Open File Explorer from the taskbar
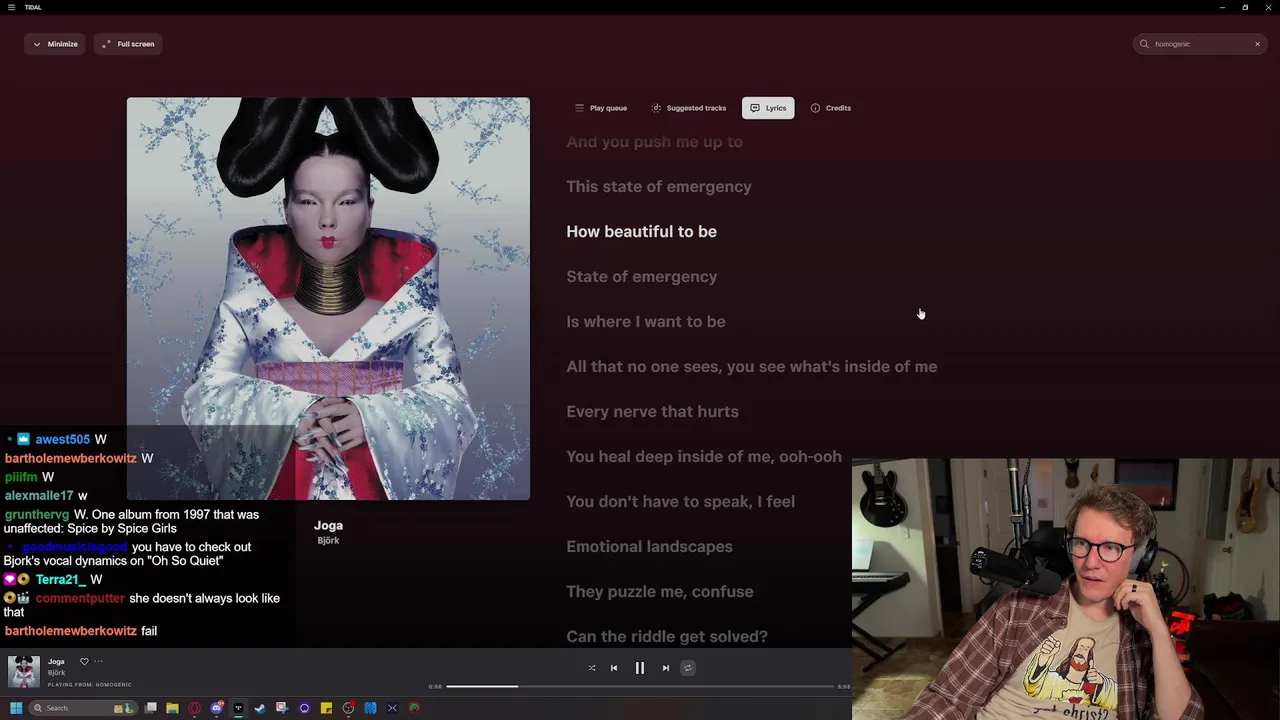 coord(172,708)
